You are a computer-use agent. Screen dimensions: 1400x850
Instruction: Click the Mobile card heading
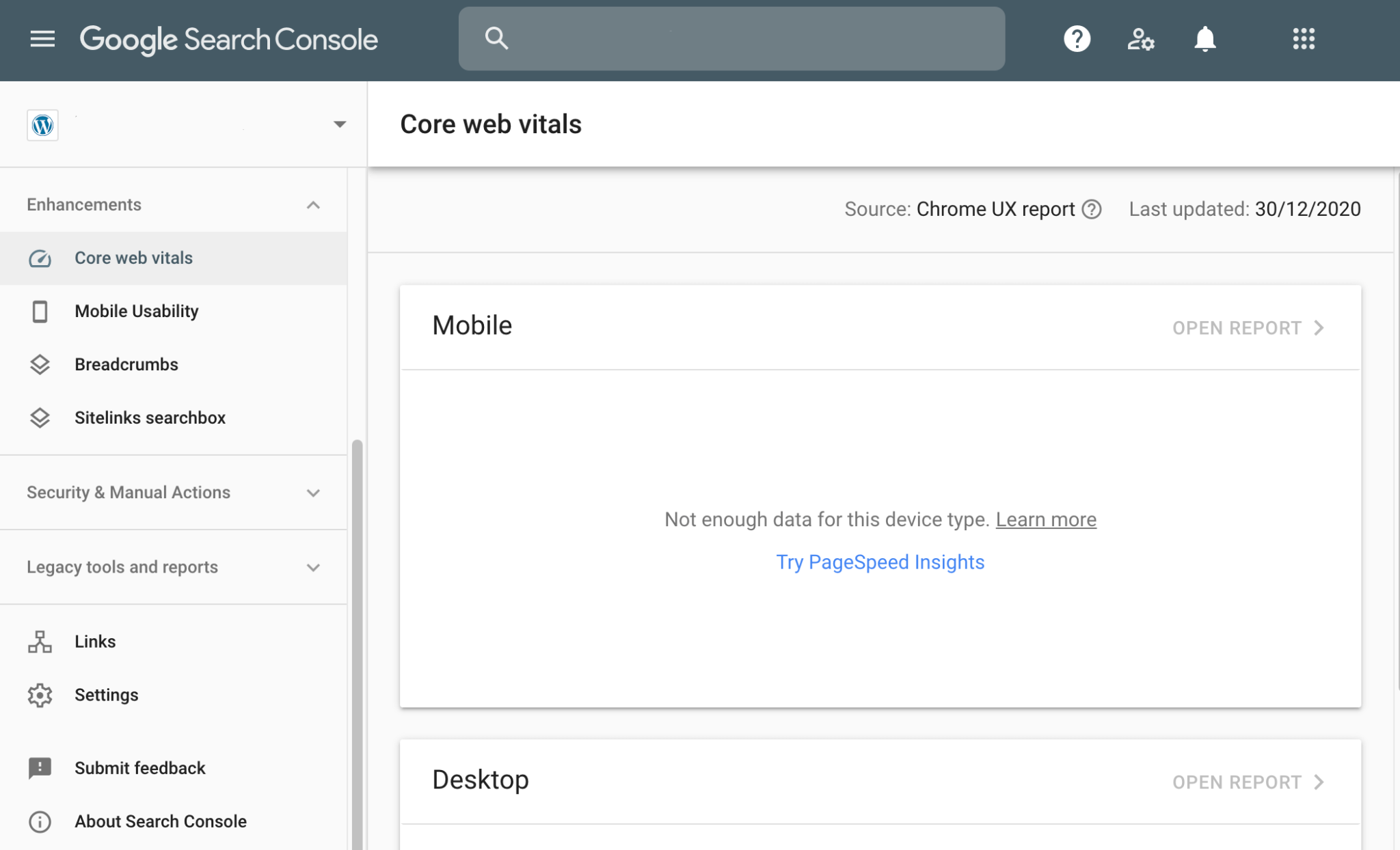click(472, 326)
